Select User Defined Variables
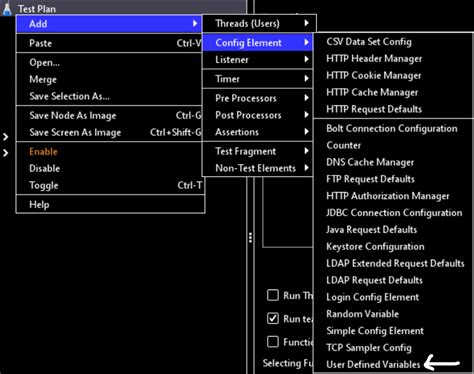The width and height of the screenshot is (474, 374). tap(373, 364)
